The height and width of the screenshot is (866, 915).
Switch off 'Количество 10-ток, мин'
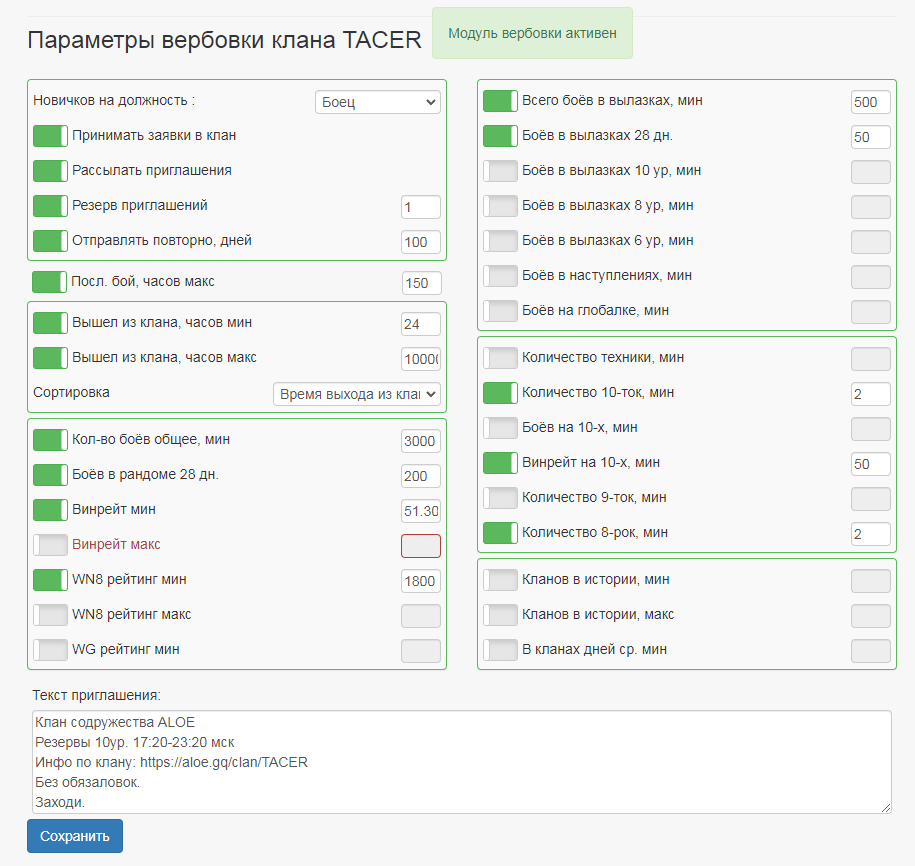[x=500, y=393]
